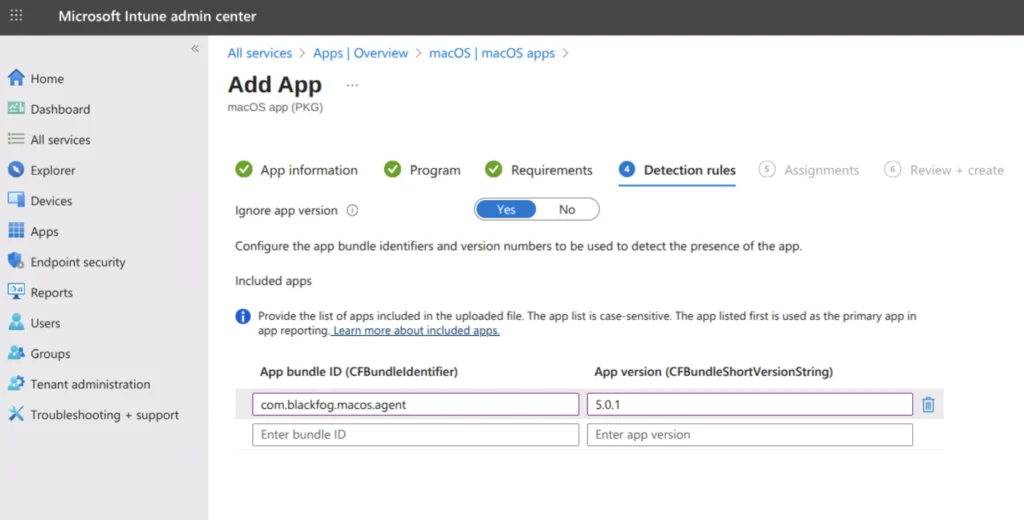The image size is (1024, 520).
Task: Click the Endpoint security shield icon
Action: 16,261
